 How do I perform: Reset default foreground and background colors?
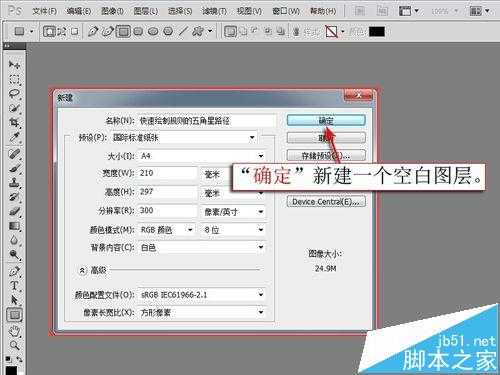click(9, 359)
